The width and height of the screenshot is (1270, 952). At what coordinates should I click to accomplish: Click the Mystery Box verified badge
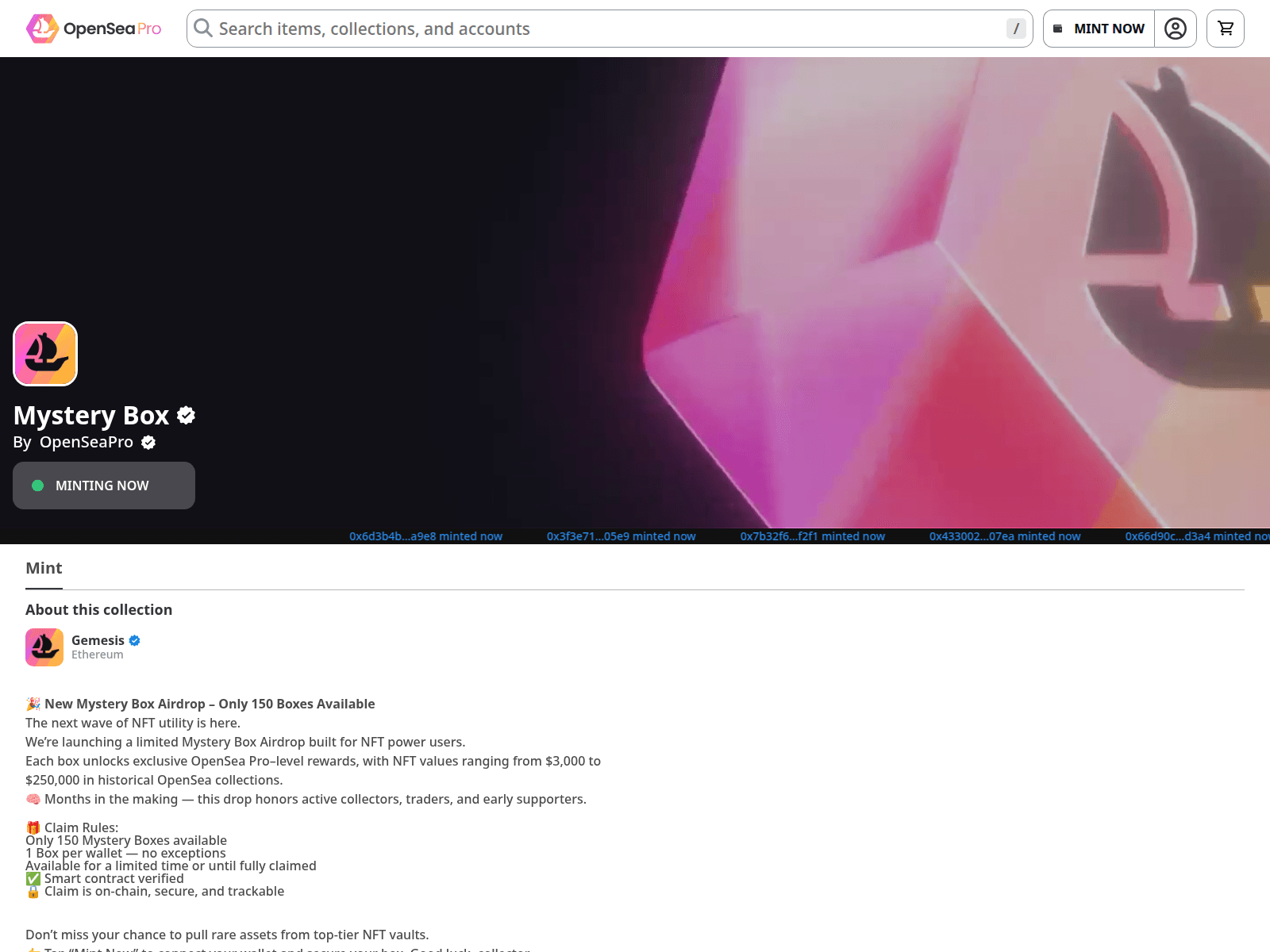[x=187, y=415]
